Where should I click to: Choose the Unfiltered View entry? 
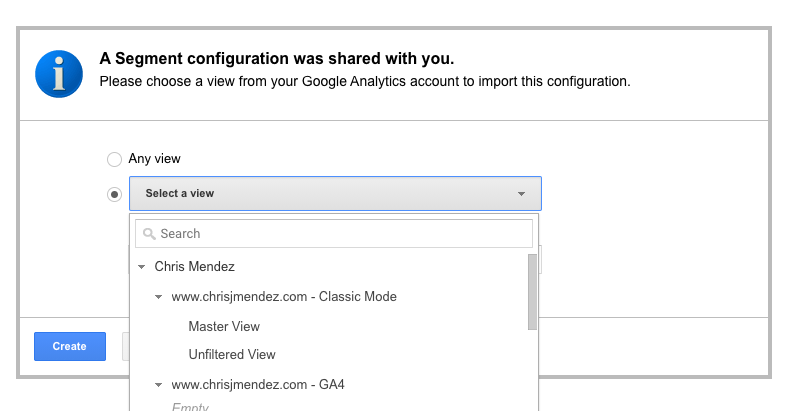point(232,354)
